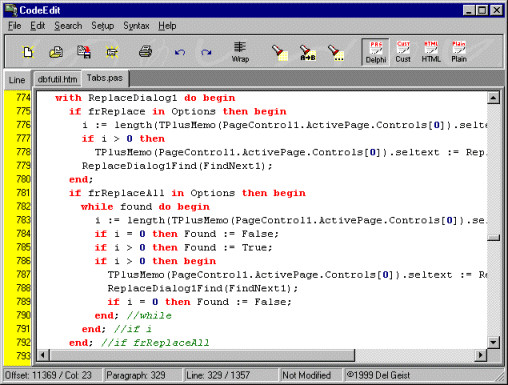Click the Print toolbar icon
Viewport: 508px width, 385px height.
pyautogui.click(x=145, y=52)
